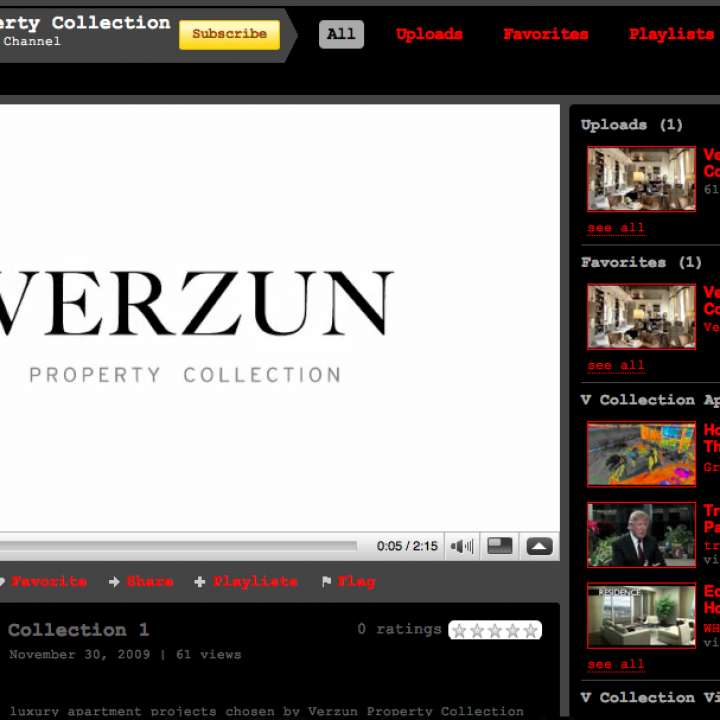Open the Playlists tab
The image size is (720, 720).
pyautogui.click(x=671, y=34)
